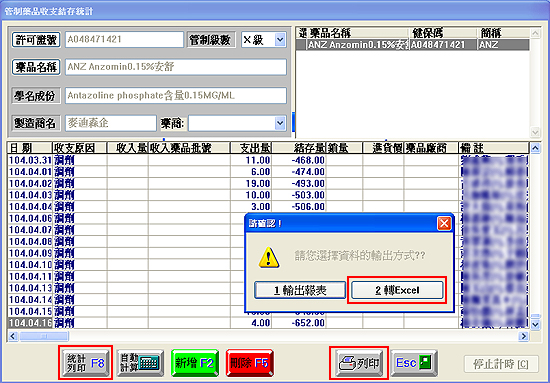Click the Esc exit button

click(x=414, y=363)
